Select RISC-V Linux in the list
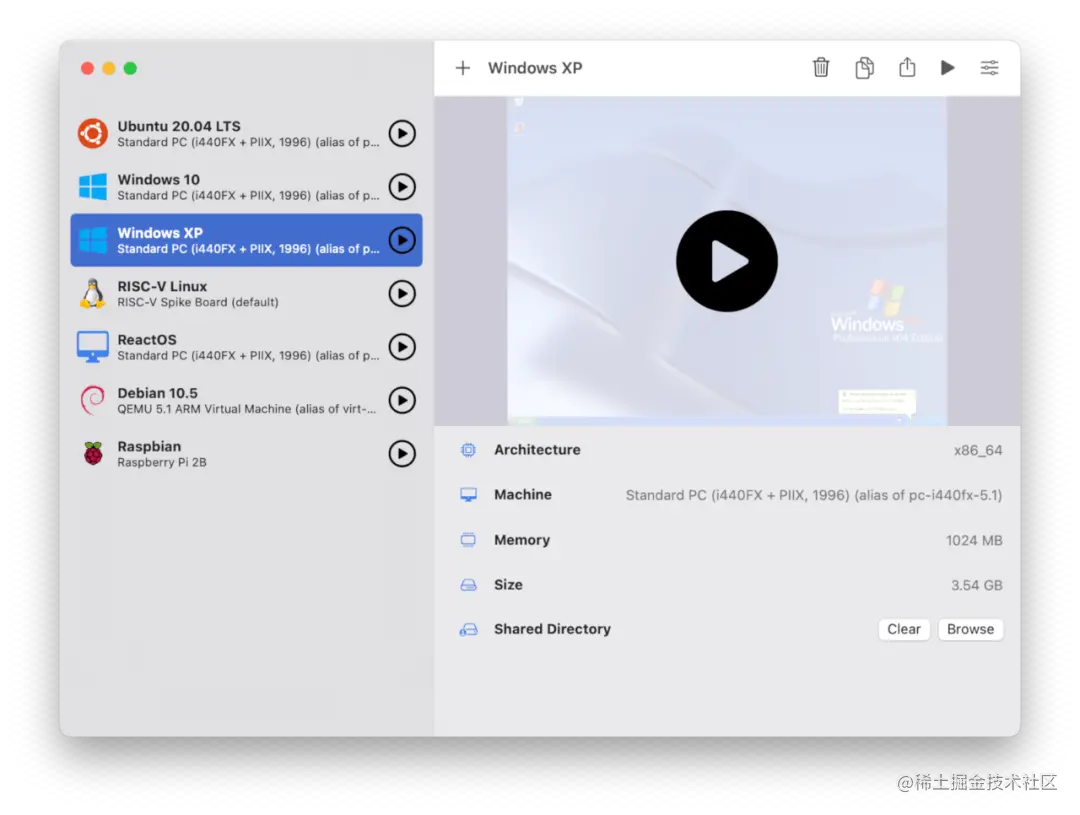 coord(247,293)
